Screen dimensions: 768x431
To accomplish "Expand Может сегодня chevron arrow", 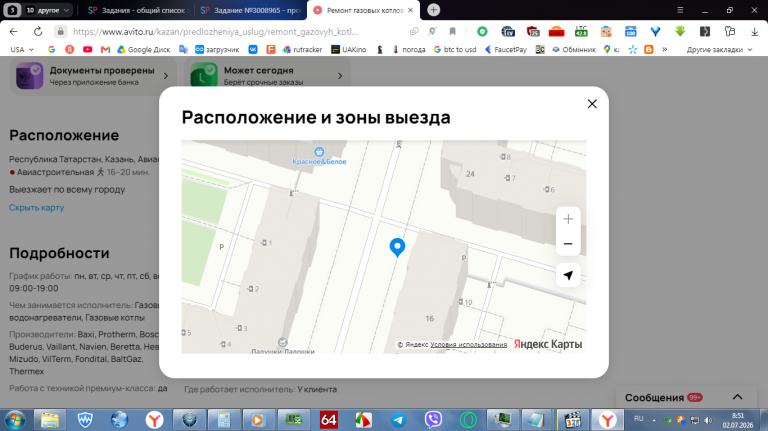I will pos(340,76).
